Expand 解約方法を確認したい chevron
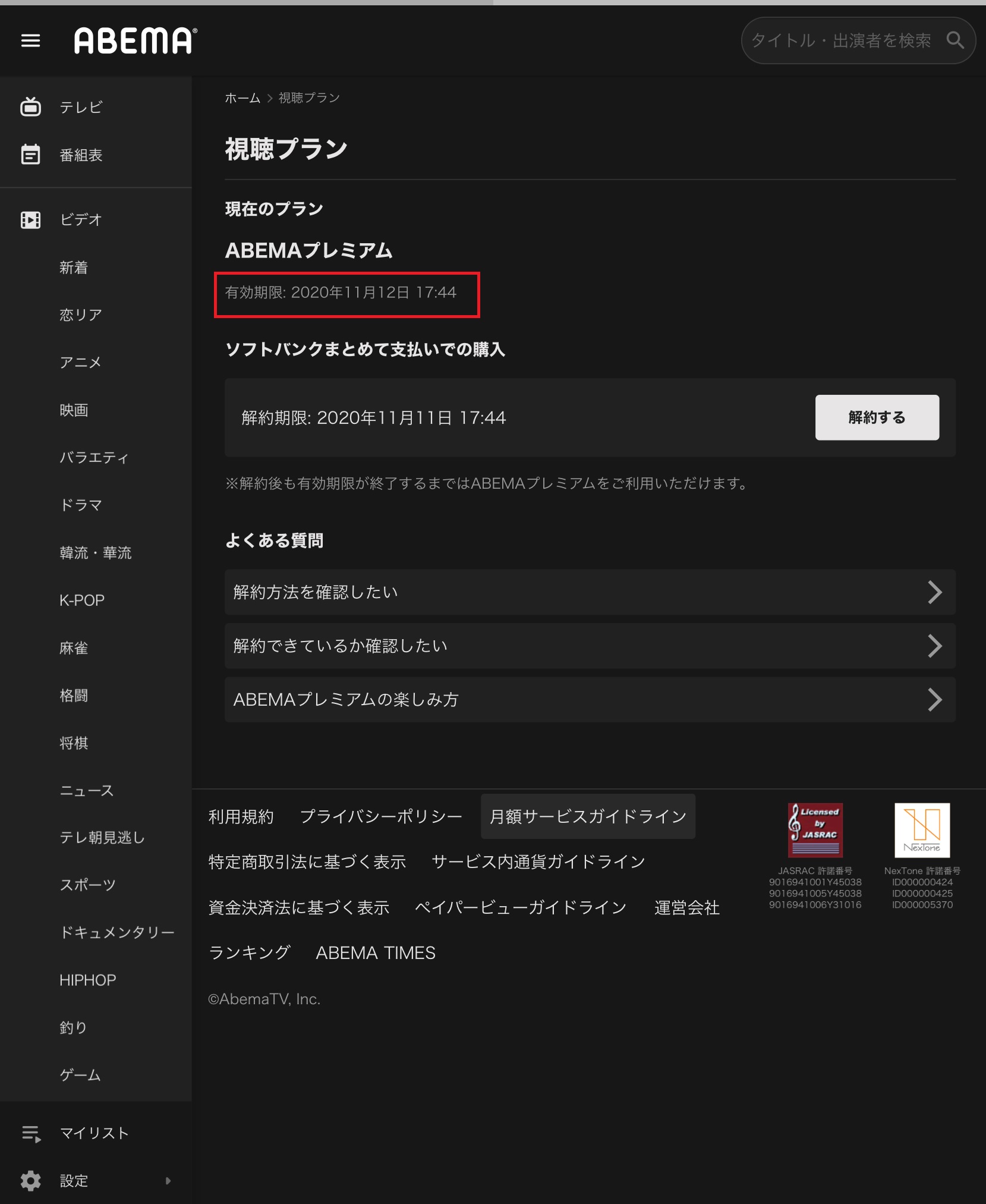Viewport: 986px width, 1204px height. [935, 592]
